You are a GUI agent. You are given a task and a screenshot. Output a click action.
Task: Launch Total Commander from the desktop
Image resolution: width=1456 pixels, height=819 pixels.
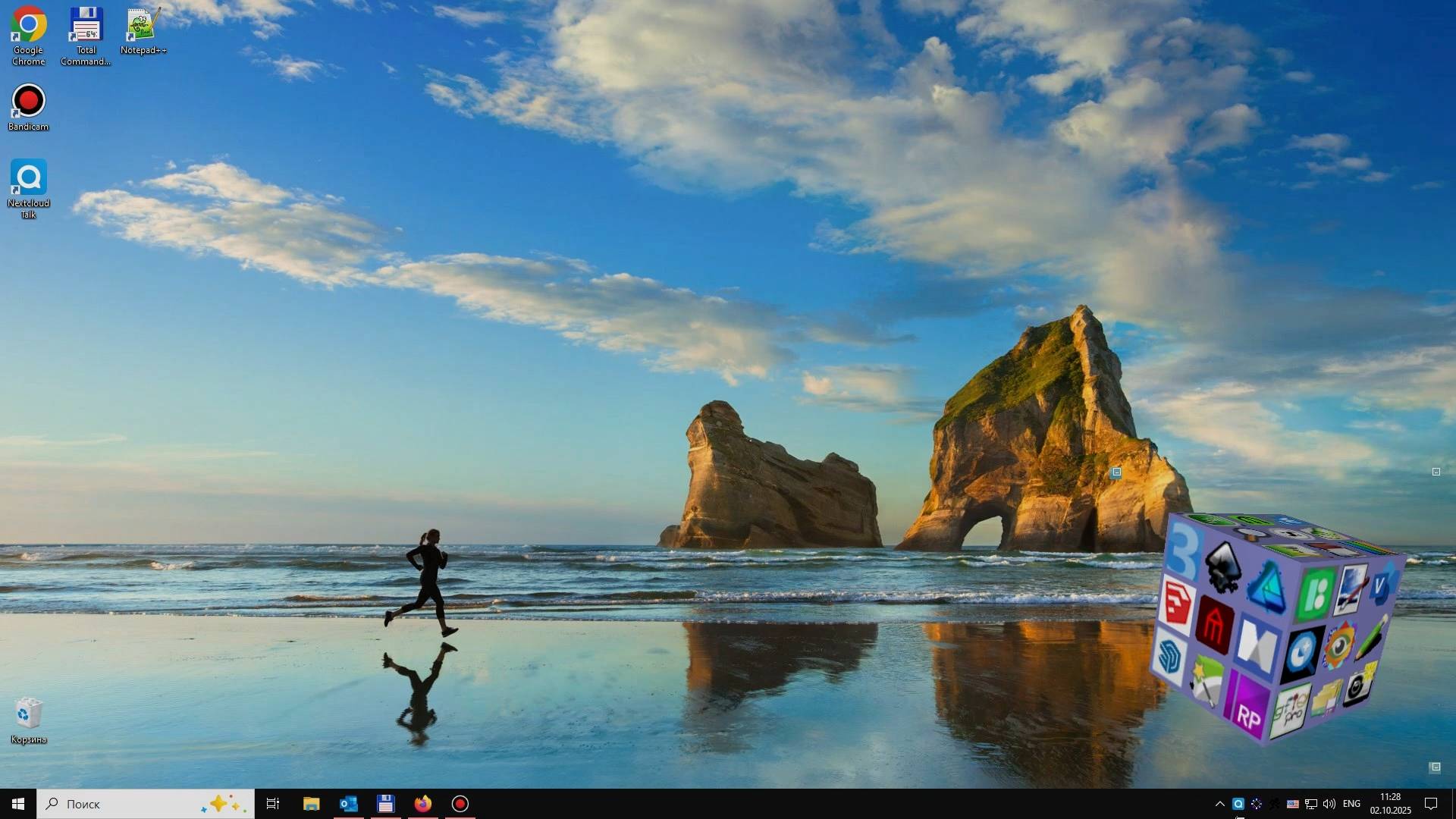tap(85, 23)
